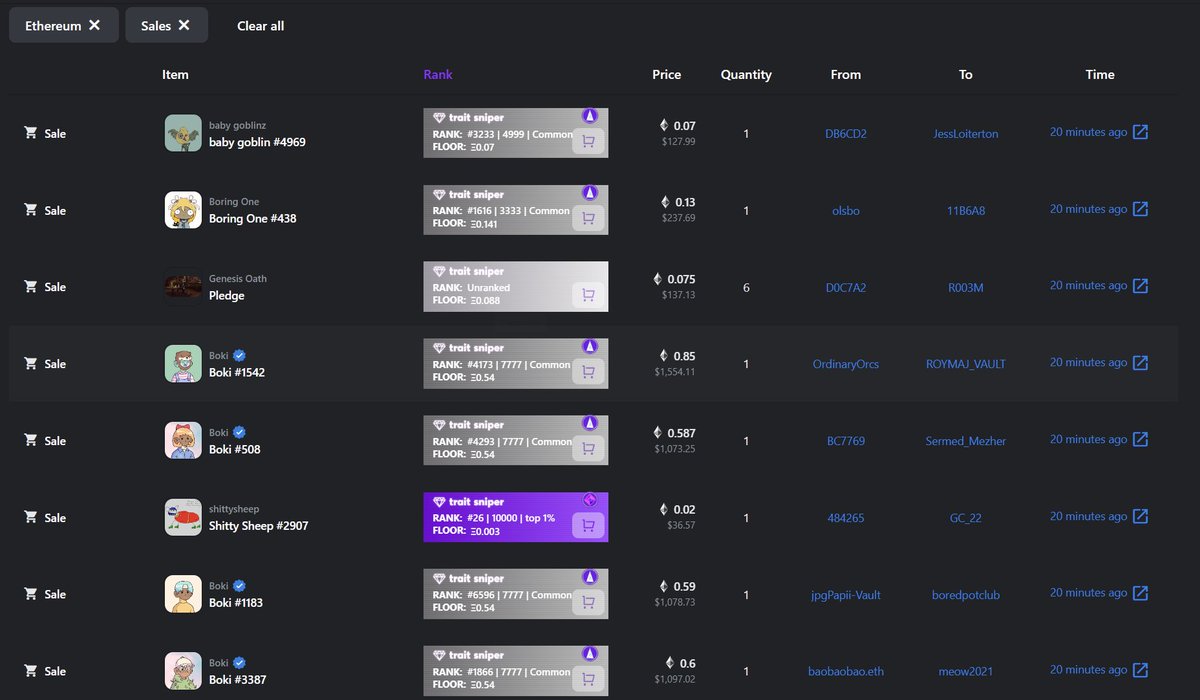Remove the Ethereum filter chip
Image resolution: width=1200 pixels, height=700 pixels.
click(x=94, y=25)
